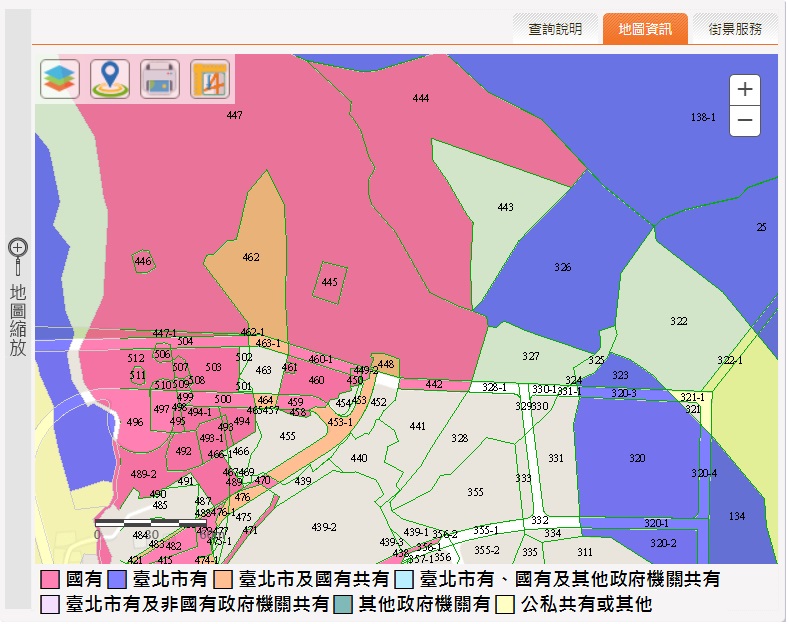Select the ruler measurement tool icon
The height and width of the screenshot is (624, 789).
point(210,79)
